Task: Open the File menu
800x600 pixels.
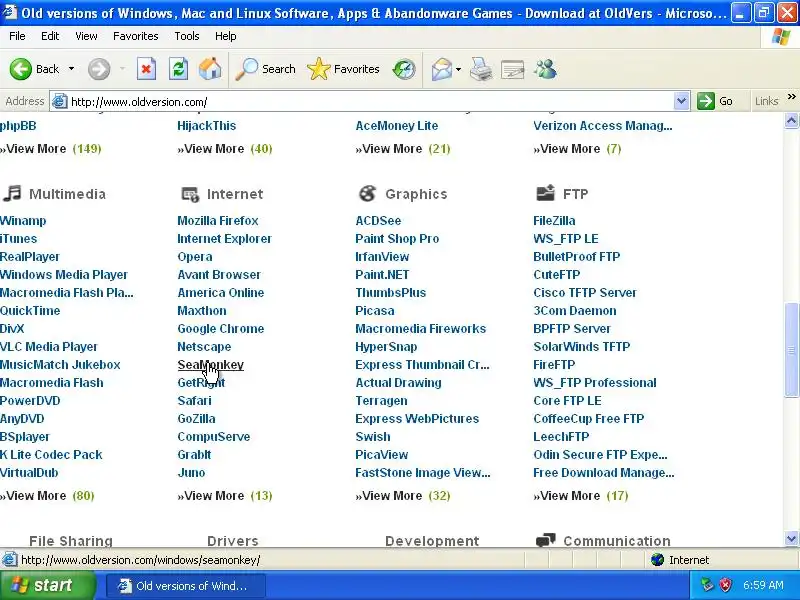Action: click(x=17, y=36)
